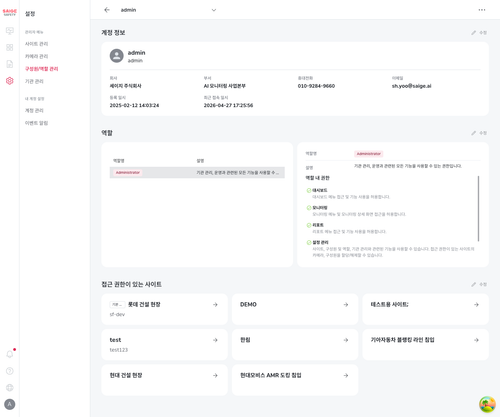Image resolution: width=500 pixels, height=417 pixels.
Task: Go back using the left arrow
Action: click(x=107, y=10)
